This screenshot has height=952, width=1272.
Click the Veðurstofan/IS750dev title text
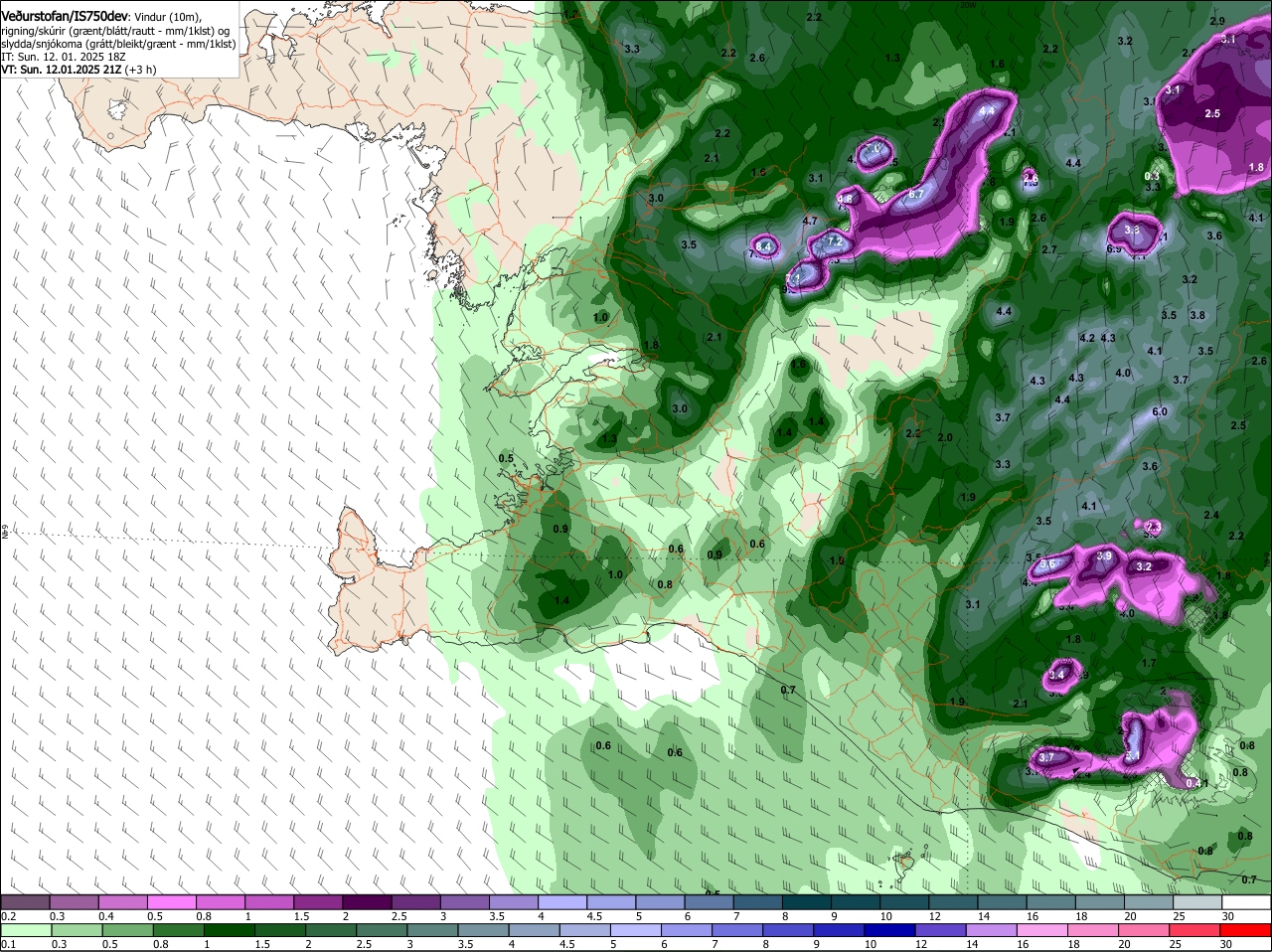point(66,16)
